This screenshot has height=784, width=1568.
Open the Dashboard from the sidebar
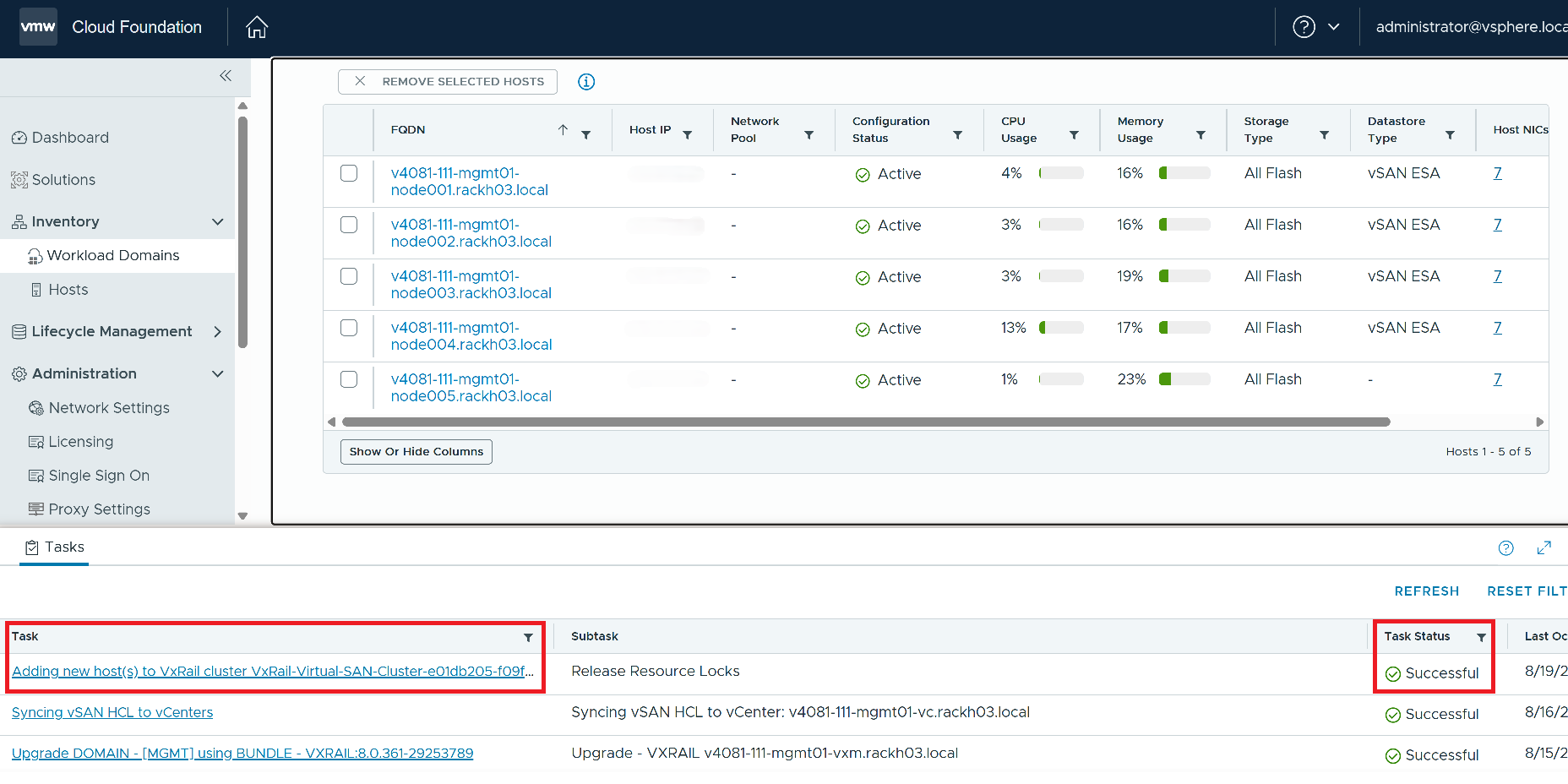(x=69, y=137)
